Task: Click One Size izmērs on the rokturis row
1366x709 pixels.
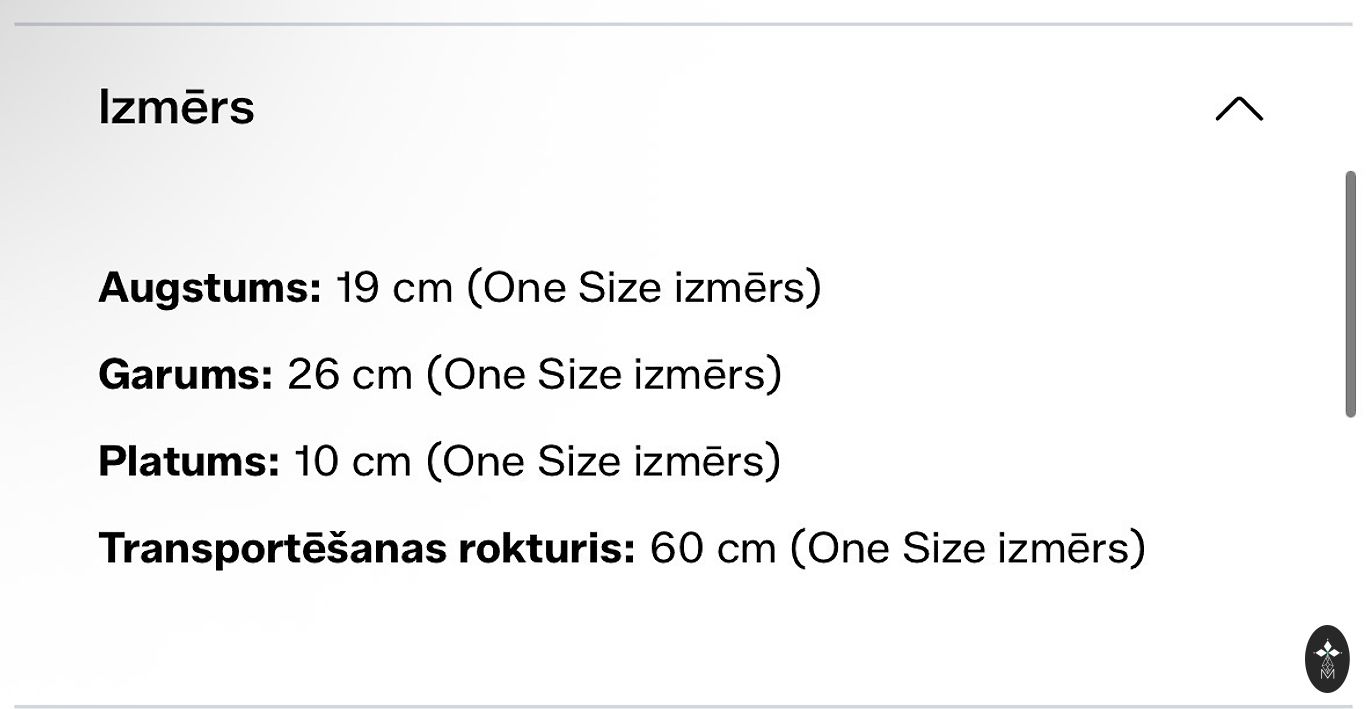Action: coord(968,548)
